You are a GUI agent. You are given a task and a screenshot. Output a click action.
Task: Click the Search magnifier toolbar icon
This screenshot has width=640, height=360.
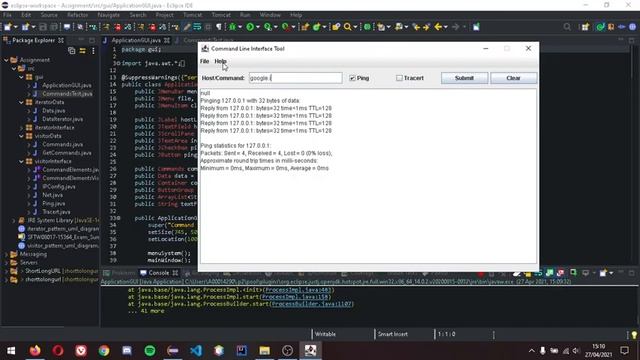347,27
